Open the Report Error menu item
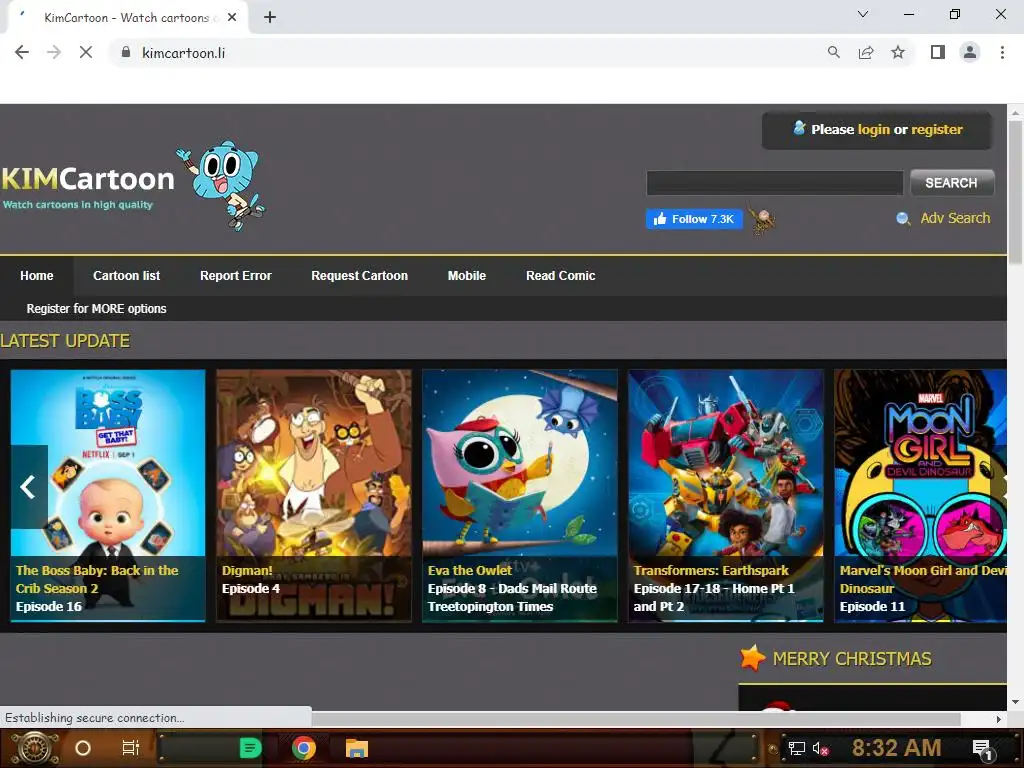Screen dimensions: 1024x768 click(x=236, y=276)
